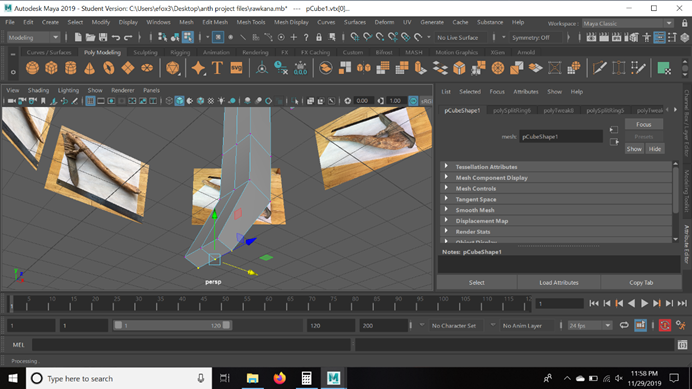Create a polygon torus from shelf
The width and height of the screenshot is (692, 389).
tap(109, 68)
